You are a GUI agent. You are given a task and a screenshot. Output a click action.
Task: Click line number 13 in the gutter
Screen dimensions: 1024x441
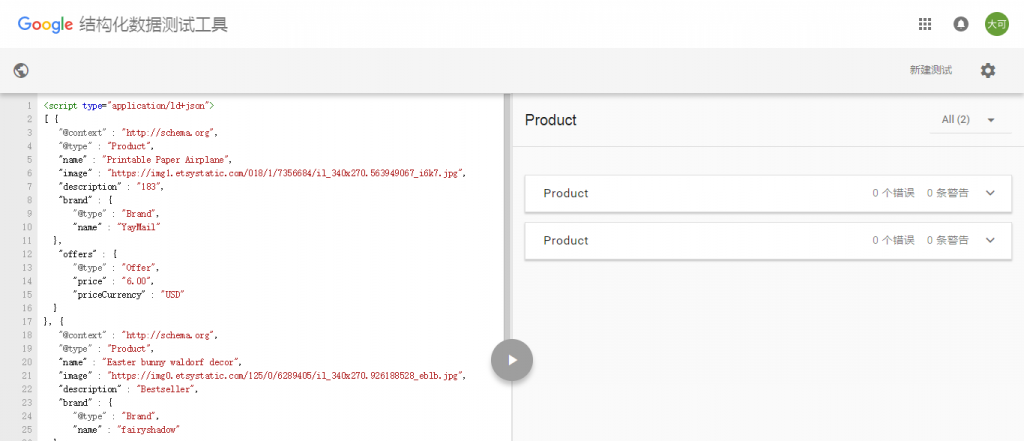[29, 268]
